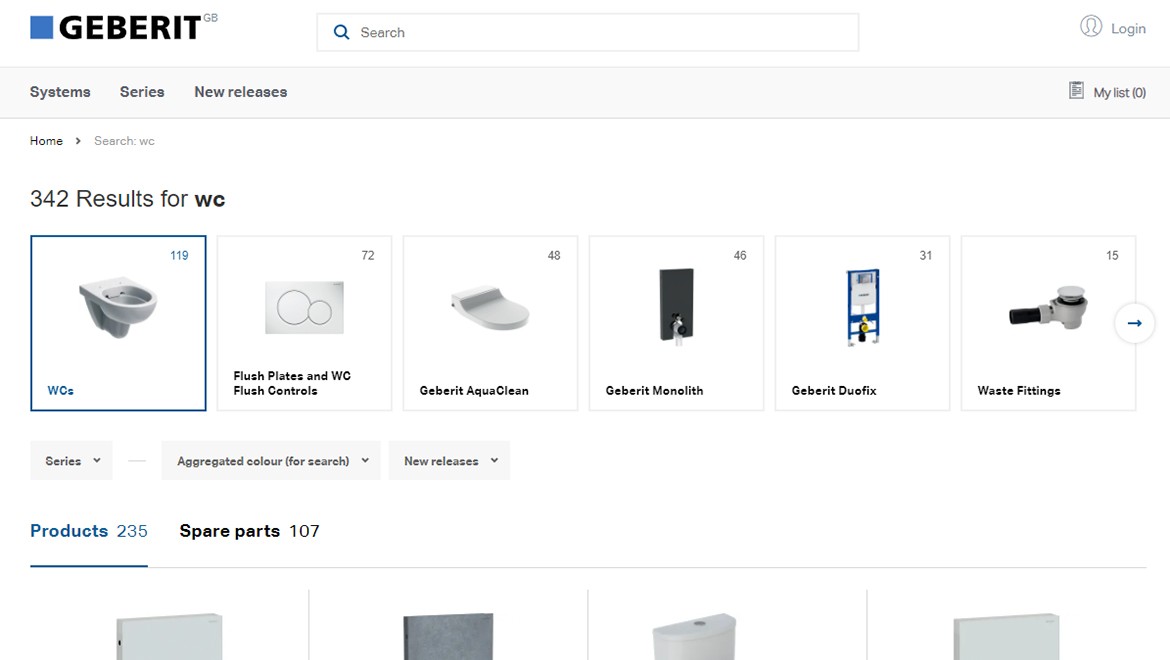The image size is (1170, 660).
Task: Focus the Search input field
Action: click(x=587, y=32)
